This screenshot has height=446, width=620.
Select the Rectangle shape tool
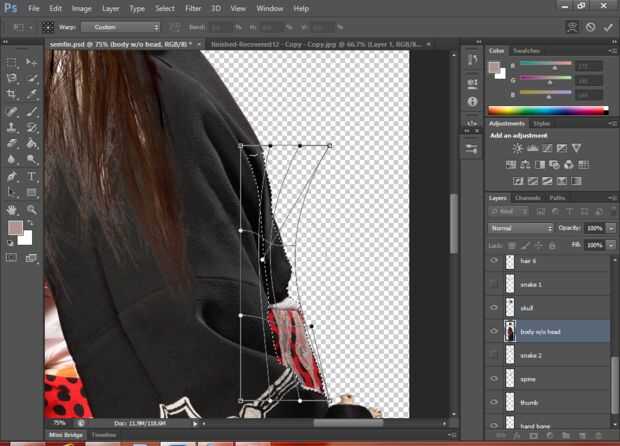click(x=31, y=193)
